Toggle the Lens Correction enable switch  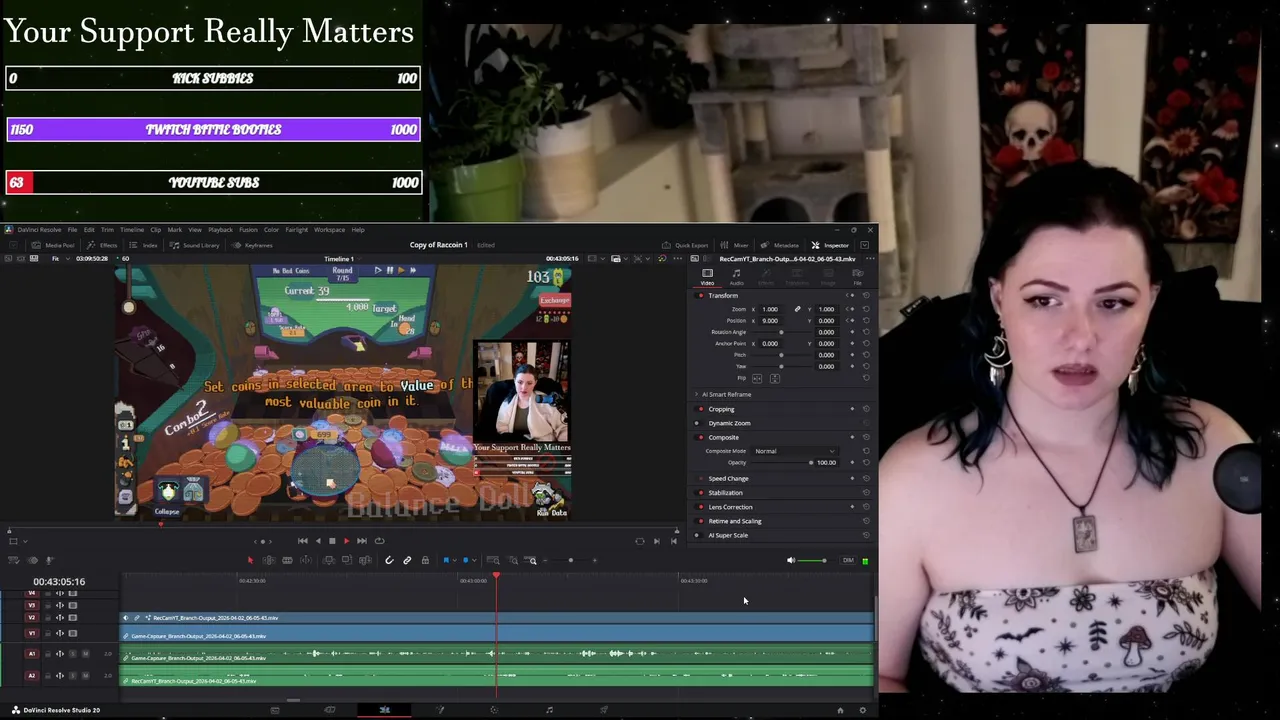(x=700, y=507)
